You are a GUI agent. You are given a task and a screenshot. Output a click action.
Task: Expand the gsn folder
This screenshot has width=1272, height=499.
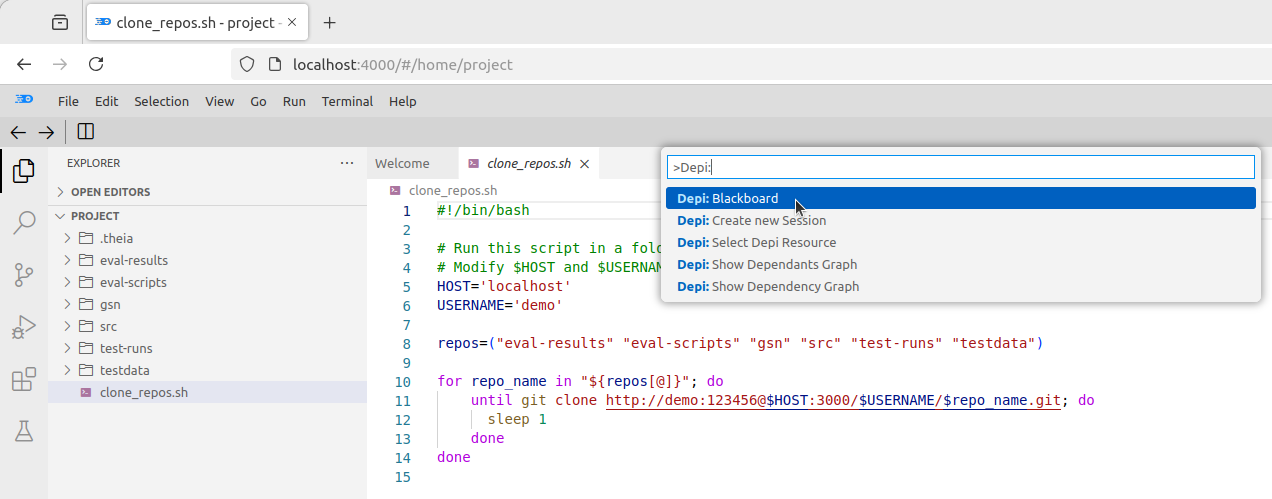click(67, 304)
